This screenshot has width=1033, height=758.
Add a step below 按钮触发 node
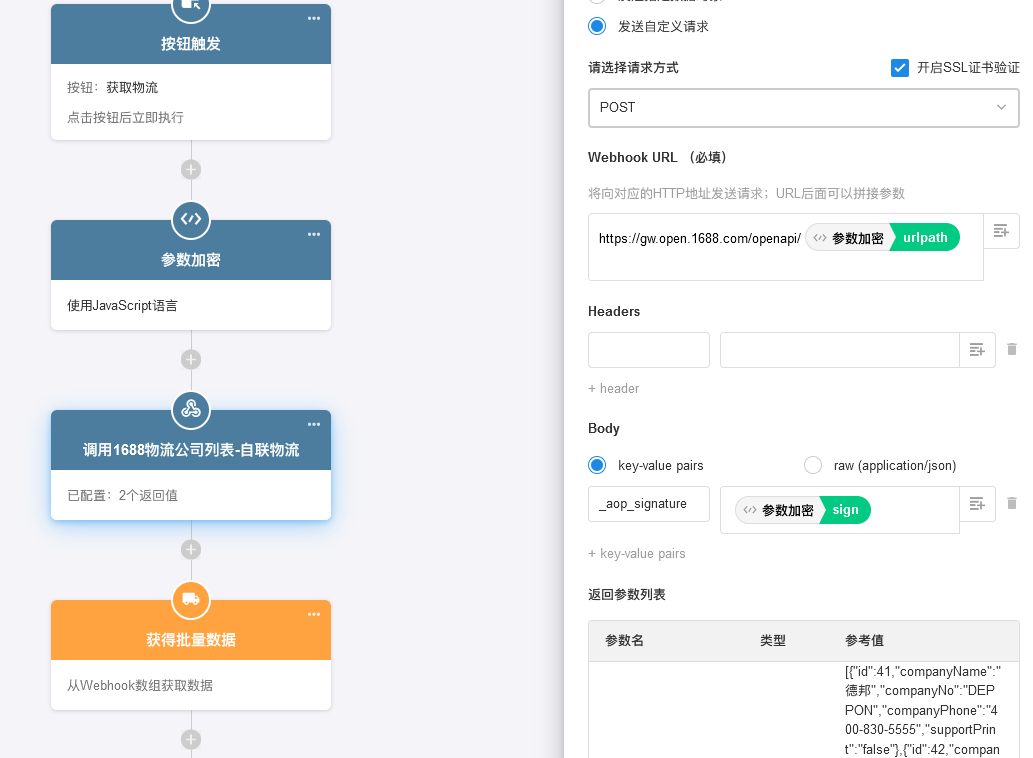pyautogui.click(x=191, y=169)
